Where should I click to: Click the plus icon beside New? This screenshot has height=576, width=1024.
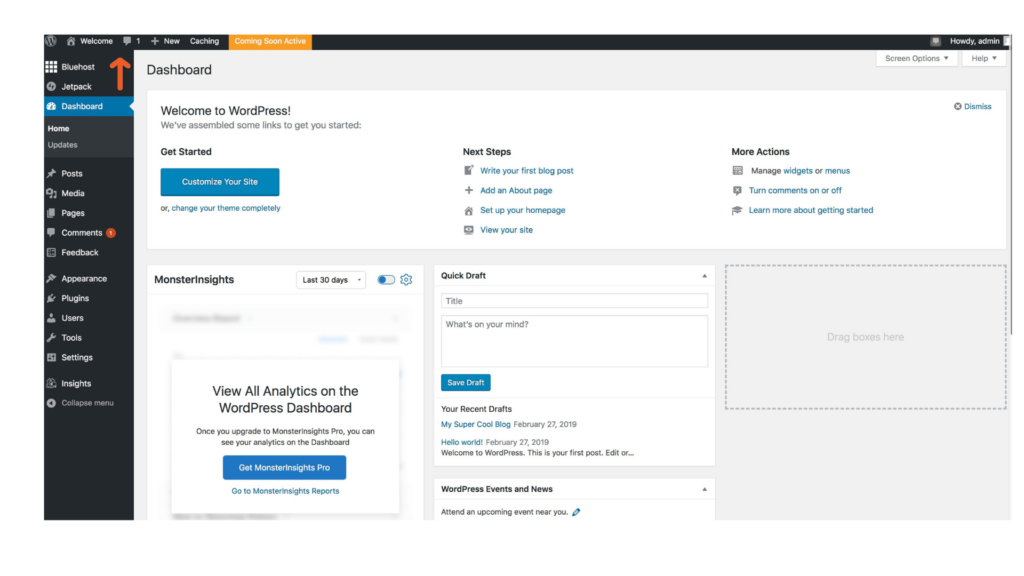tap(155, 41)
